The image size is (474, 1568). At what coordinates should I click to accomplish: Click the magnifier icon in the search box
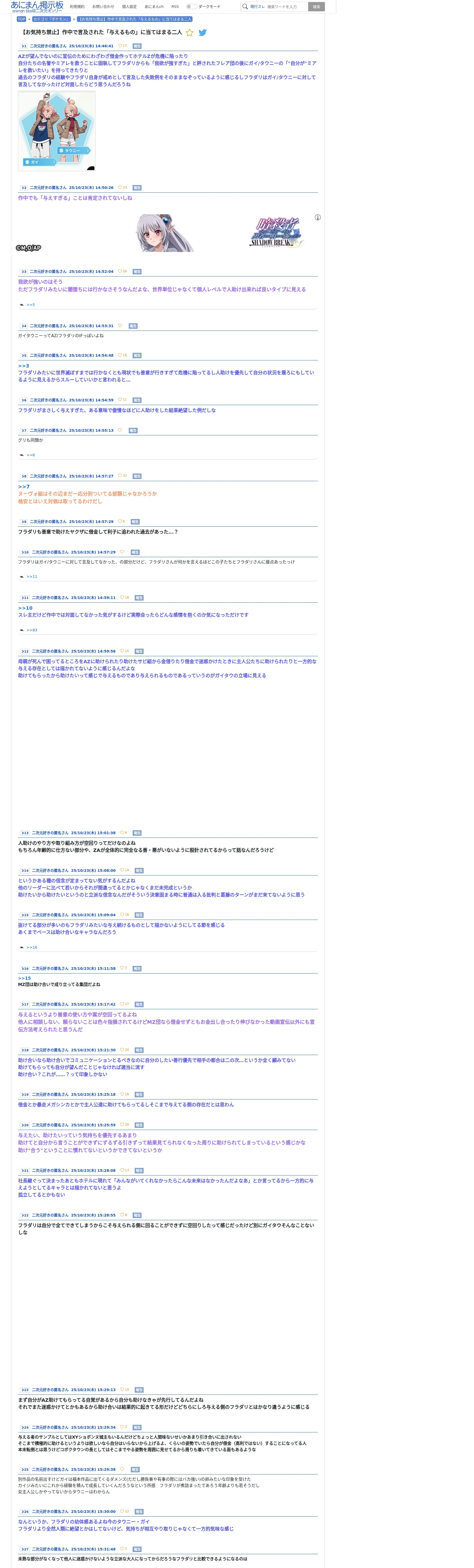(x=245, y=7)
